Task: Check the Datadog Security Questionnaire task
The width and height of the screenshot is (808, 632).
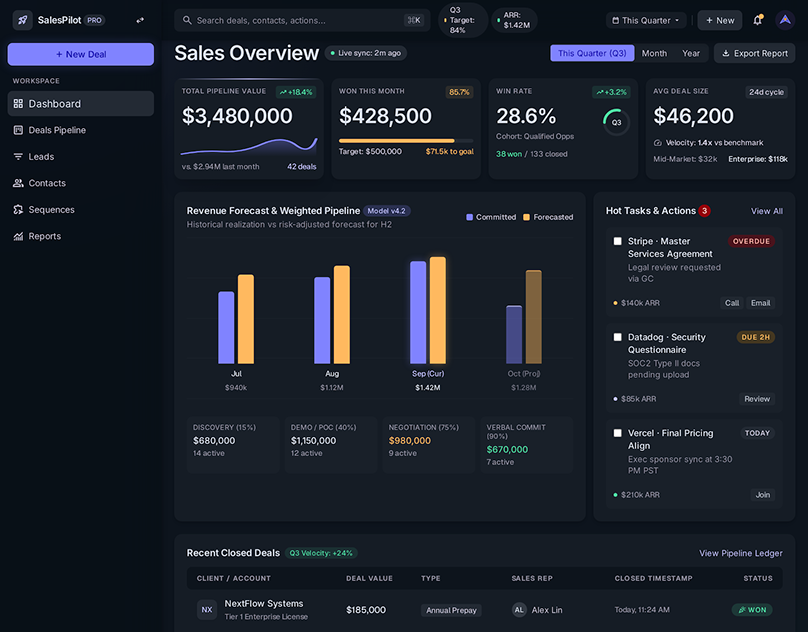Action: tap(617, 337)
